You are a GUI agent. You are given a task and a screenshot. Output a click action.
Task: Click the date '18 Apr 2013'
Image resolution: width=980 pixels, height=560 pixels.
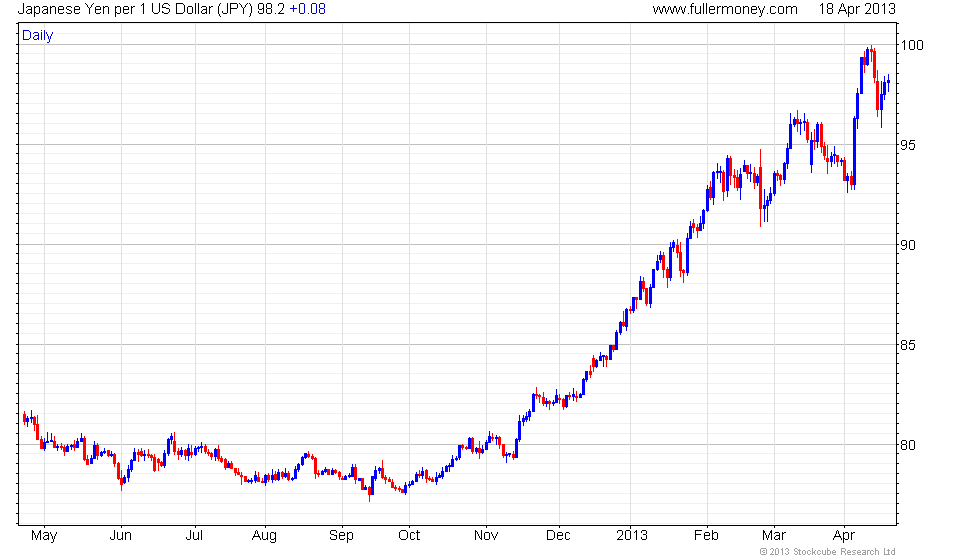857,9
